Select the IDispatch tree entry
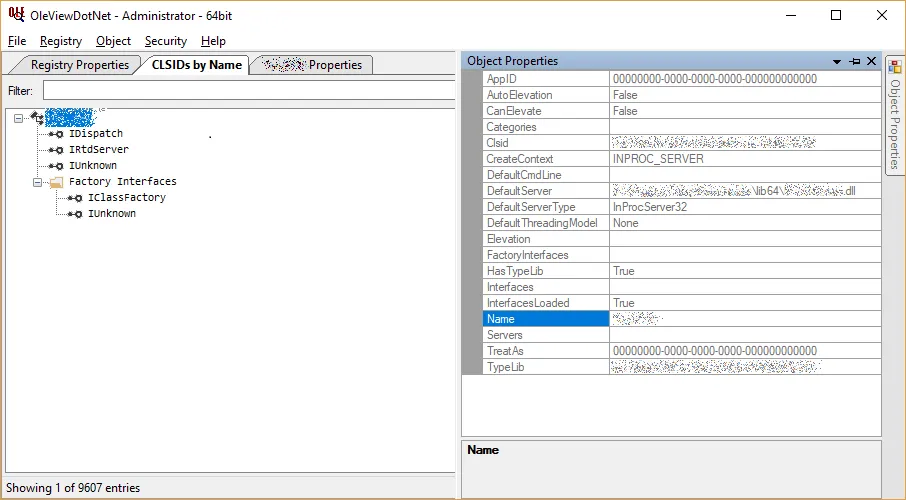This screenshot has width=906, height=500. click(x=96, y=134)
